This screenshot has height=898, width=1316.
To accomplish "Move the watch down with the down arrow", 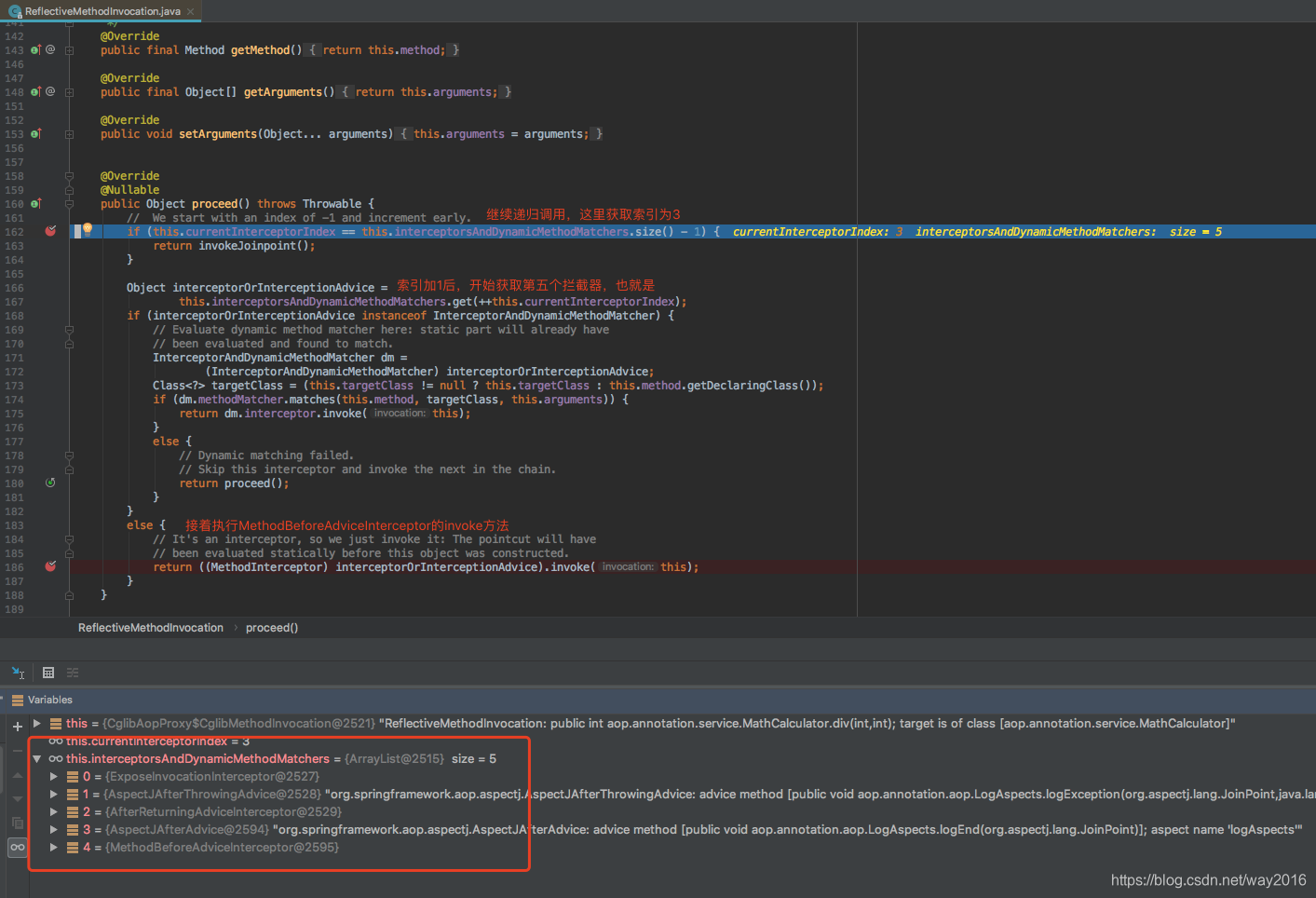I will [x=17, y=799].
